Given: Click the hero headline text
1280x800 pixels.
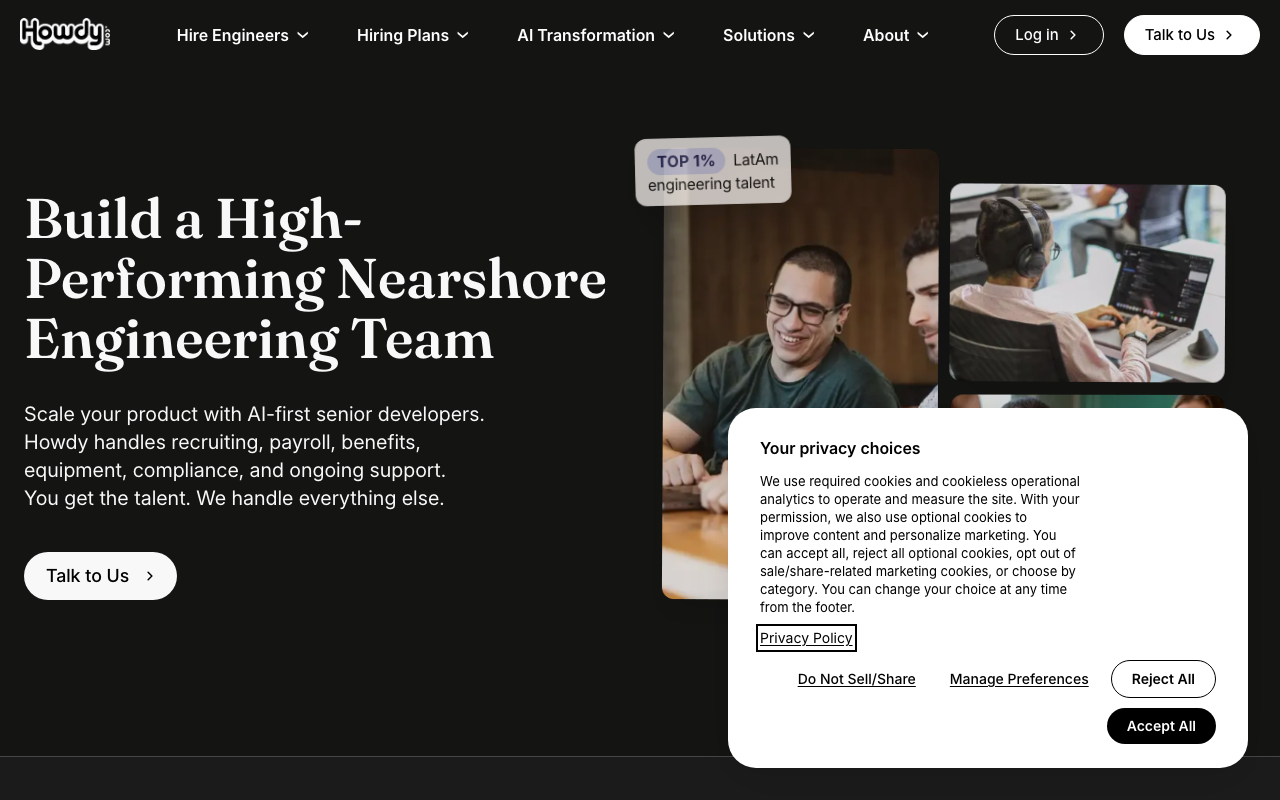Looking at the screenshot, I should tap(315, 278).
